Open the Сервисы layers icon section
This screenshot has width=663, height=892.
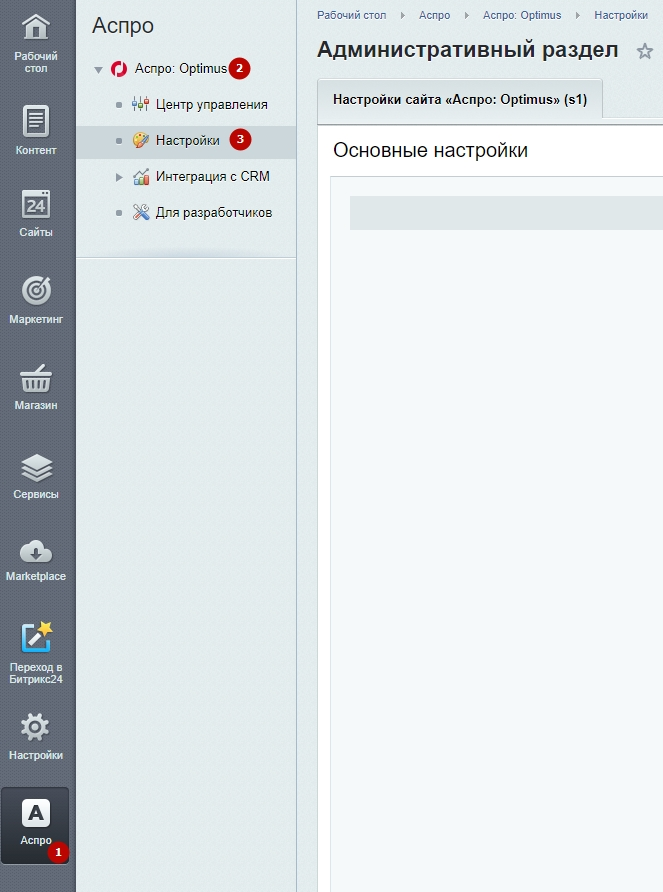(x=36, y=477)
